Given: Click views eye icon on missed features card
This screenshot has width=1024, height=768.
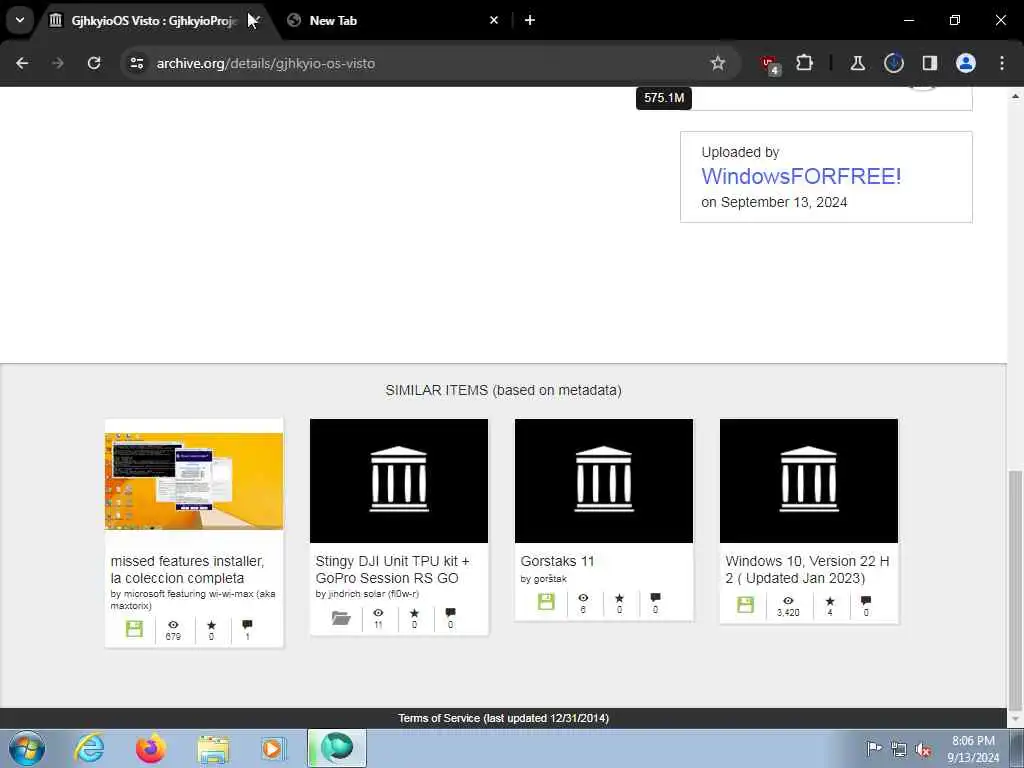Looking at the screenshot, I should coord(173,625).
